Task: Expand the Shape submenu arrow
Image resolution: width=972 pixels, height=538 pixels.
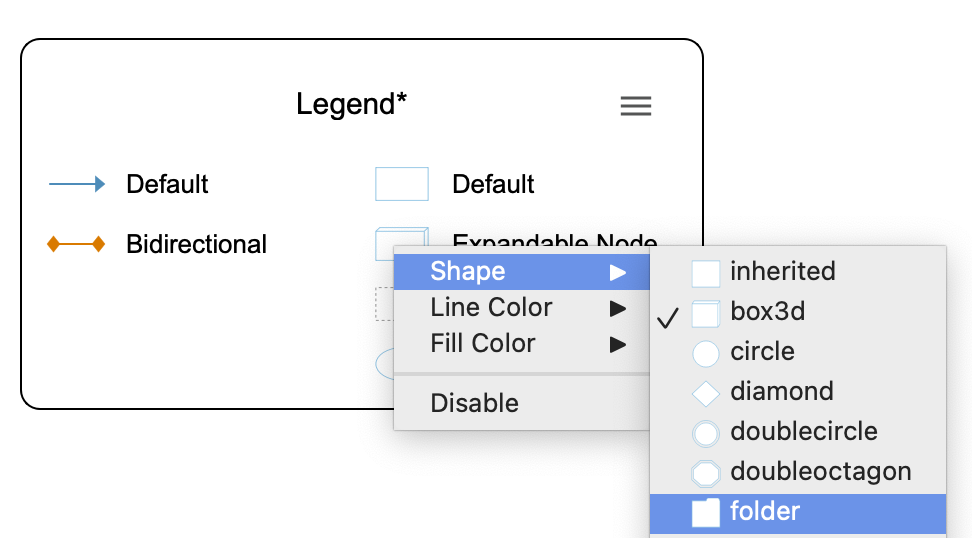Action: (618, 272)
